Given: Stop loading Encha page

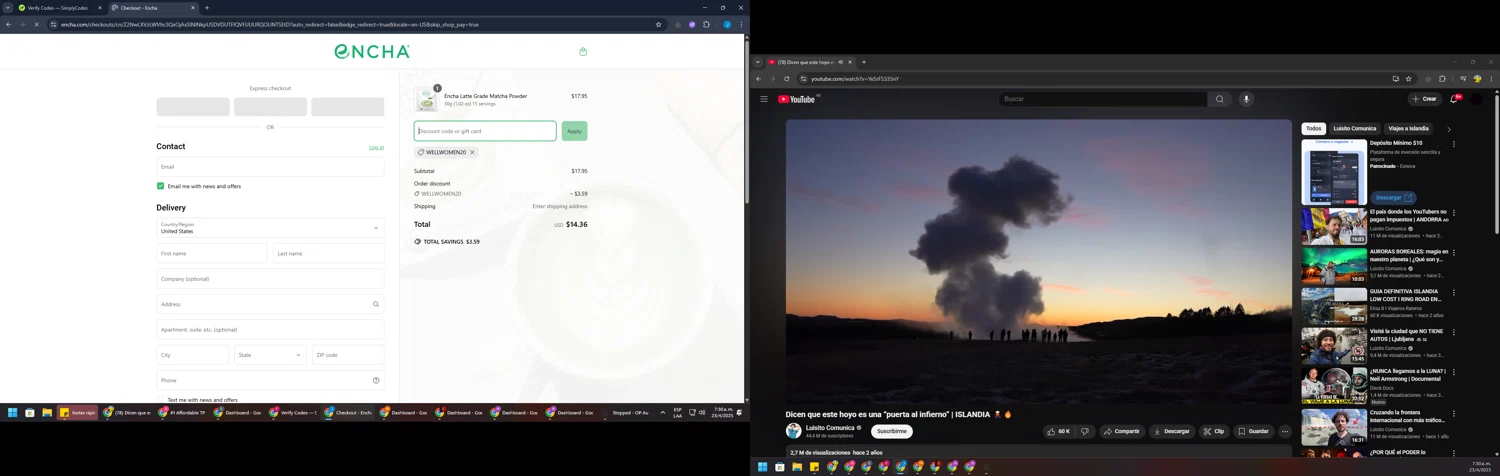Looking at the screenshot, I should tap(36, 24).
